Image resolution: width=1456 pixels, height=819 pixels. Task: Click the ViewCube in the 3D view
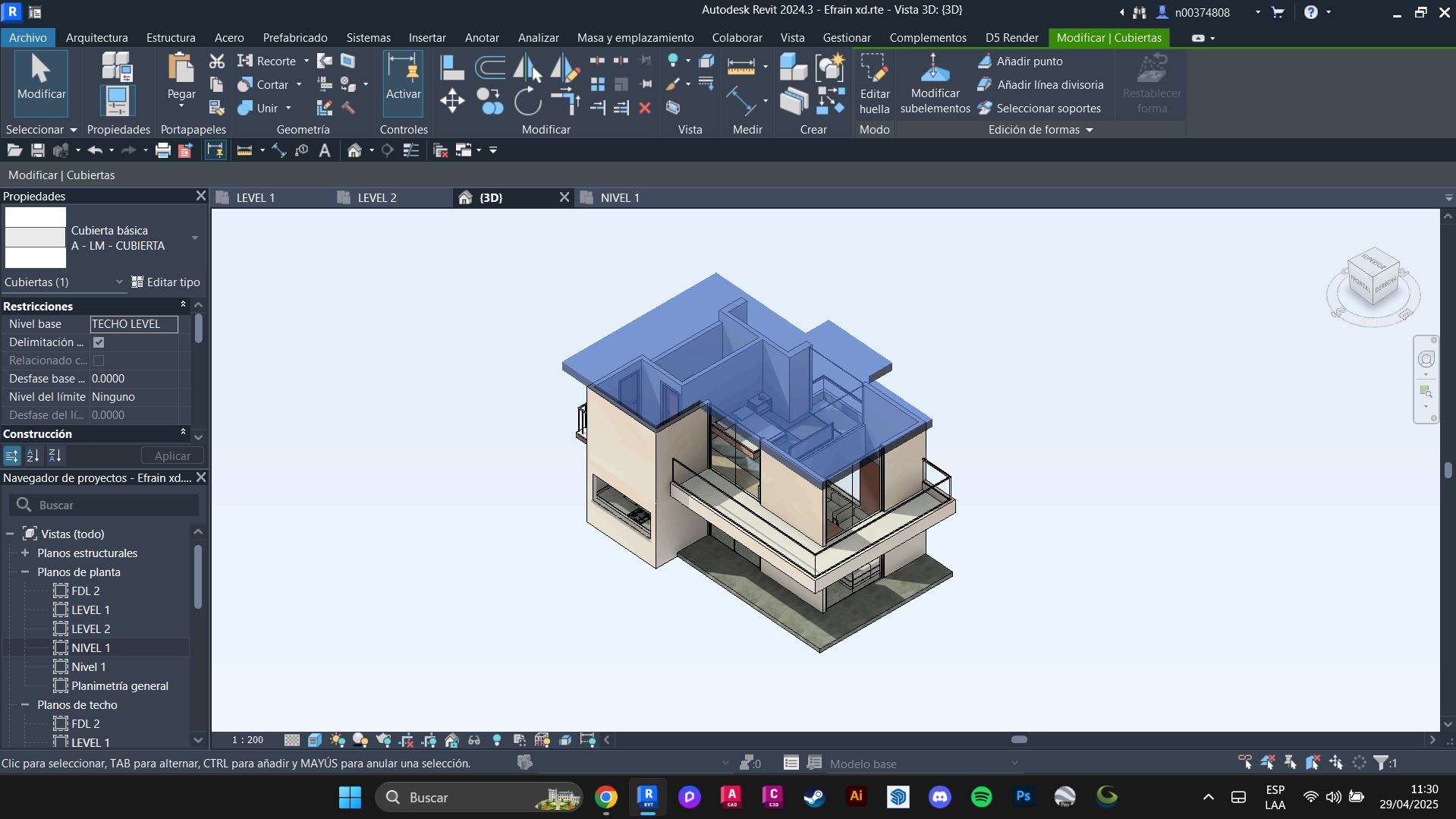pos(1373,276)
